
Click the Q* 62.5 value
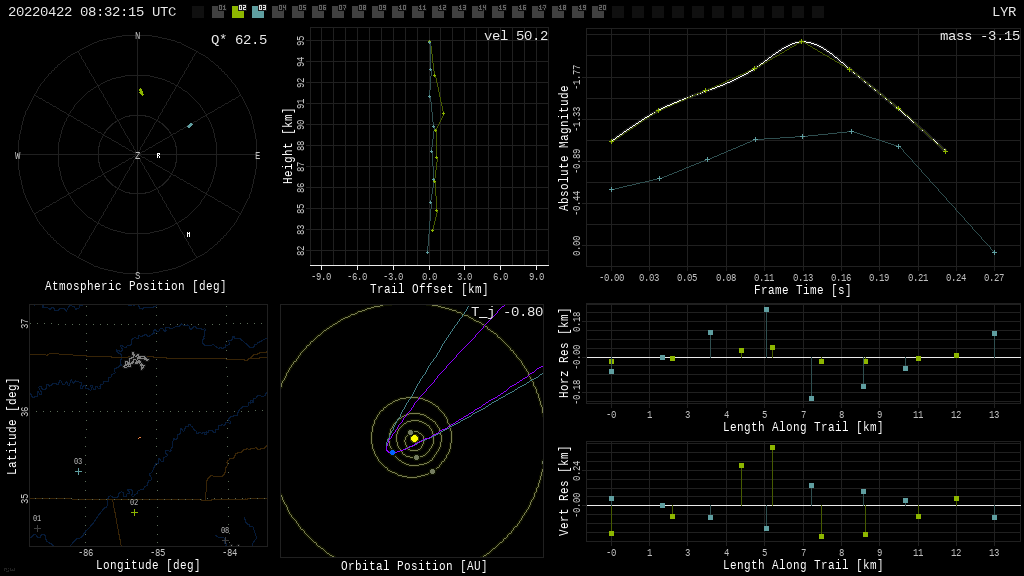[238, 40]
